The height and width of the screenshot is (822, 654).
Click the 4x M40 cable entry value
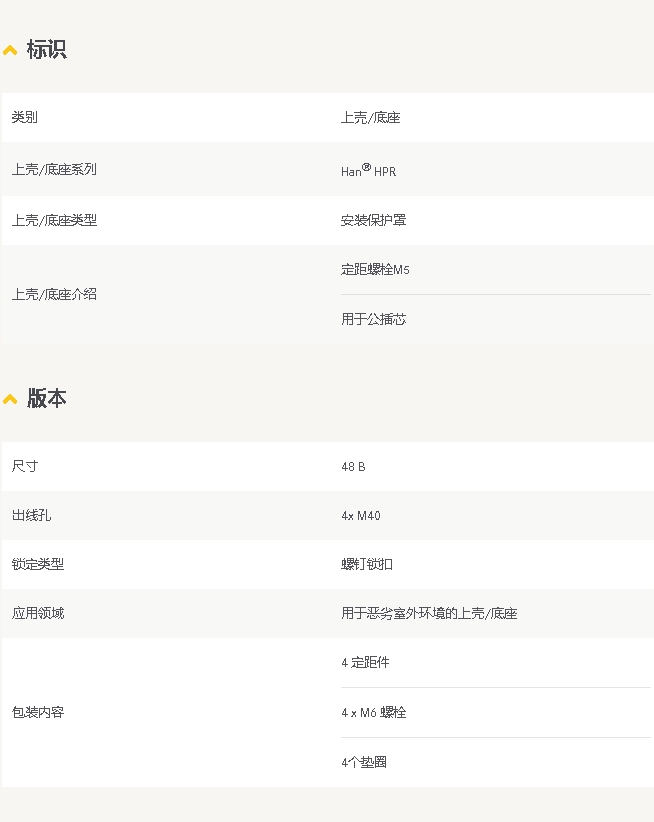click(x=360, y=516)
